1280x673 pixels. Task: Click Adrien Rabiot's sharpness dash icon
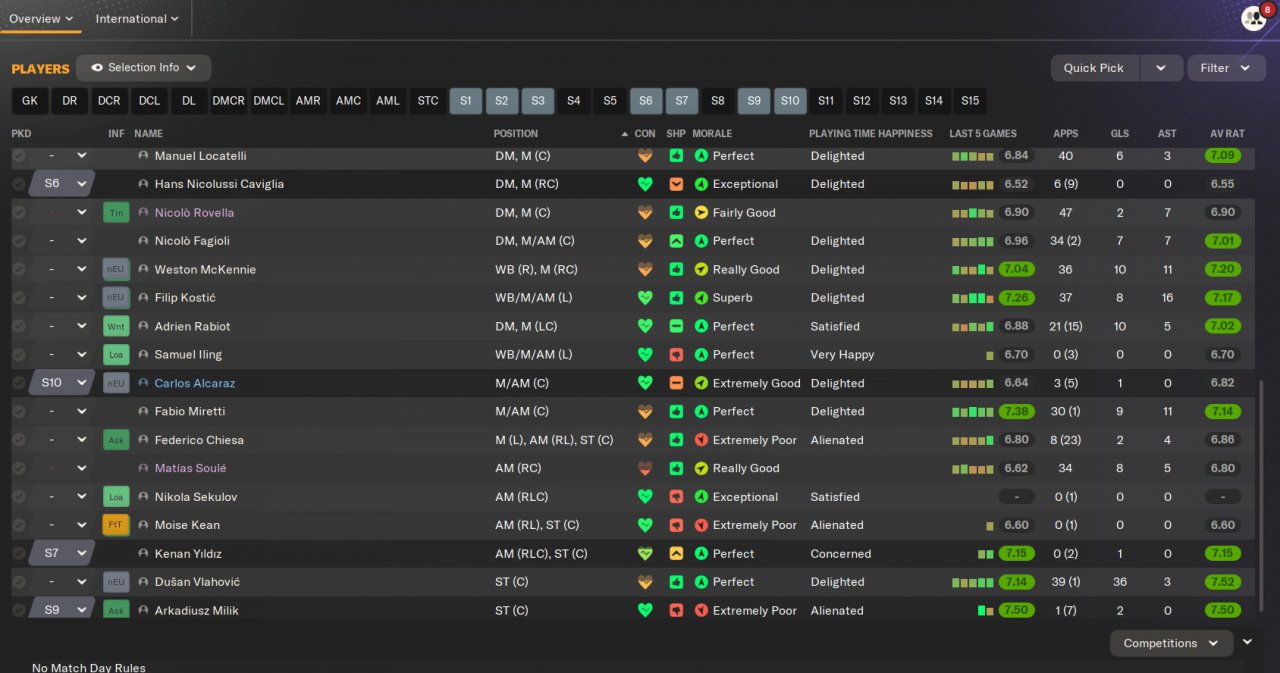[677, 327]
